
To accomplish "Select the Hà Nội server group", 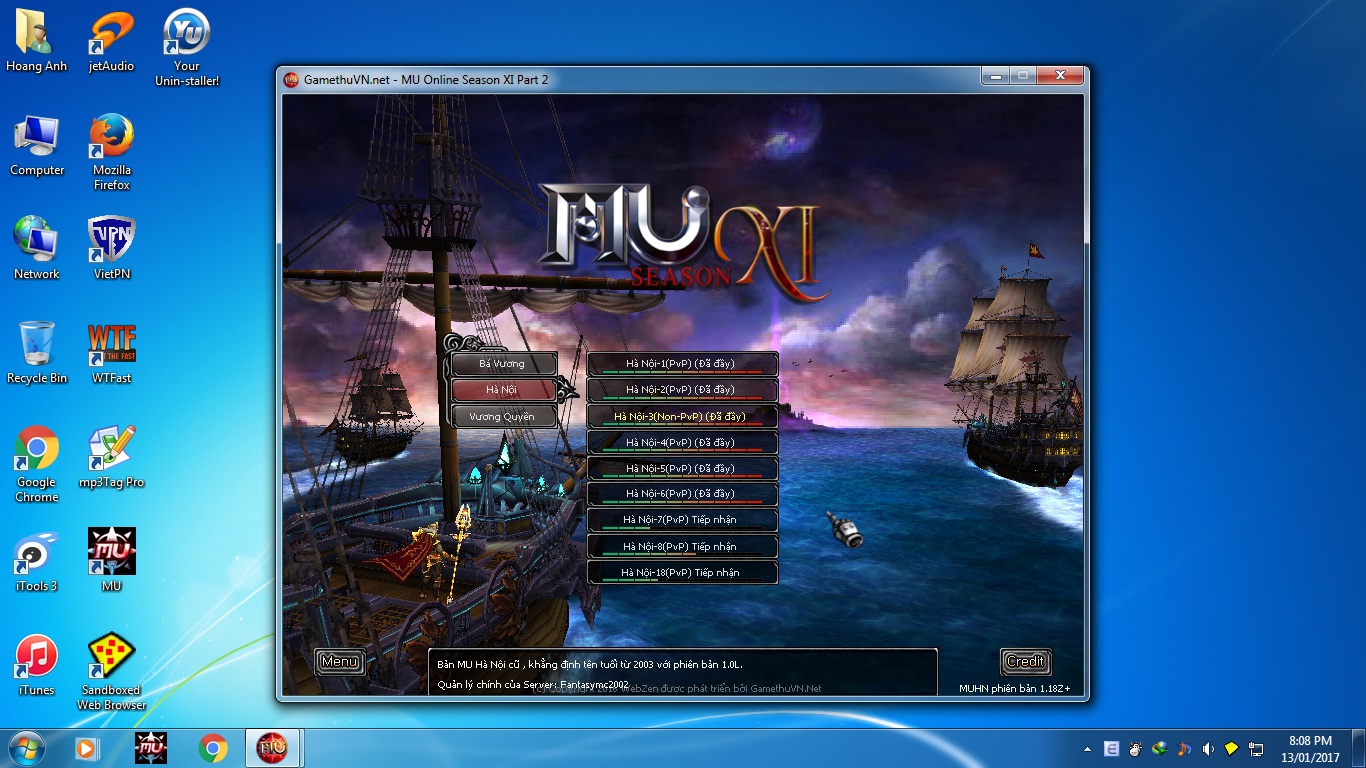I will 503,390.
